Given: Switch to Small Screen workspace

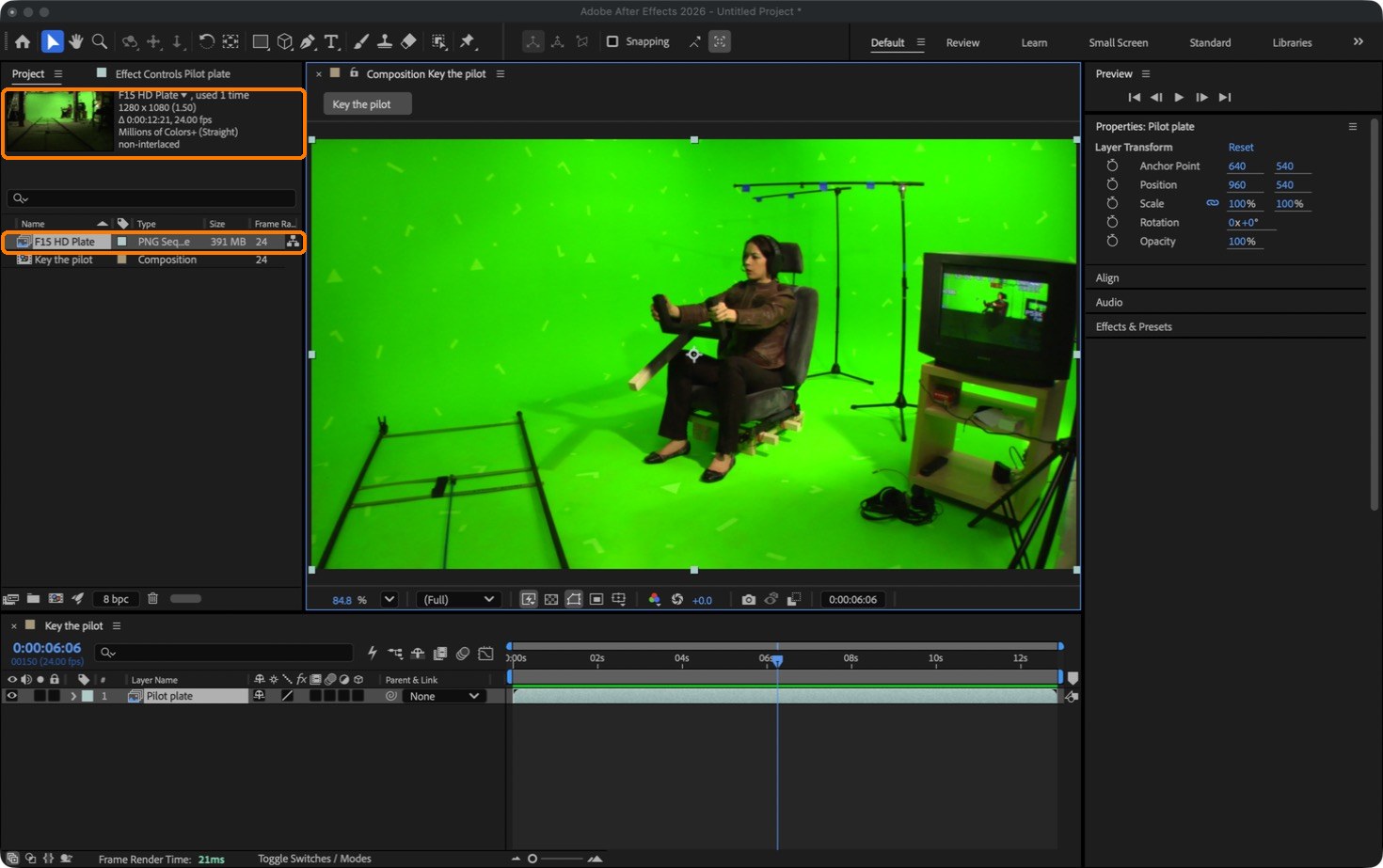Looking at the screenshot, I should click(x=1118, y=42).
